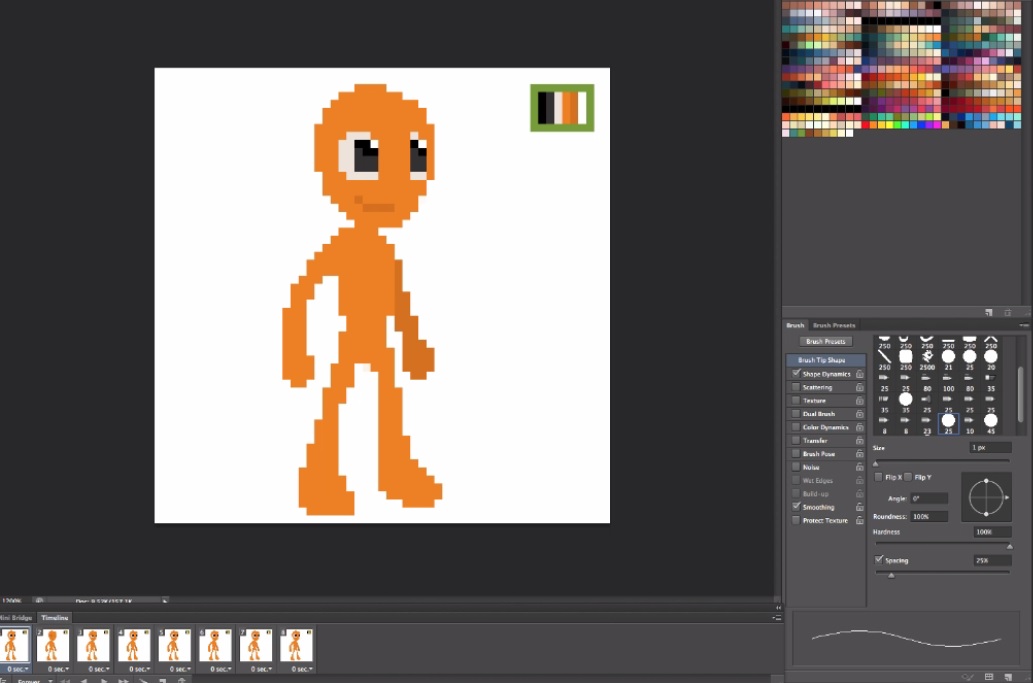Uncheck the Spacing checkbox
The image size is (1033, 683).
[879, 560]
